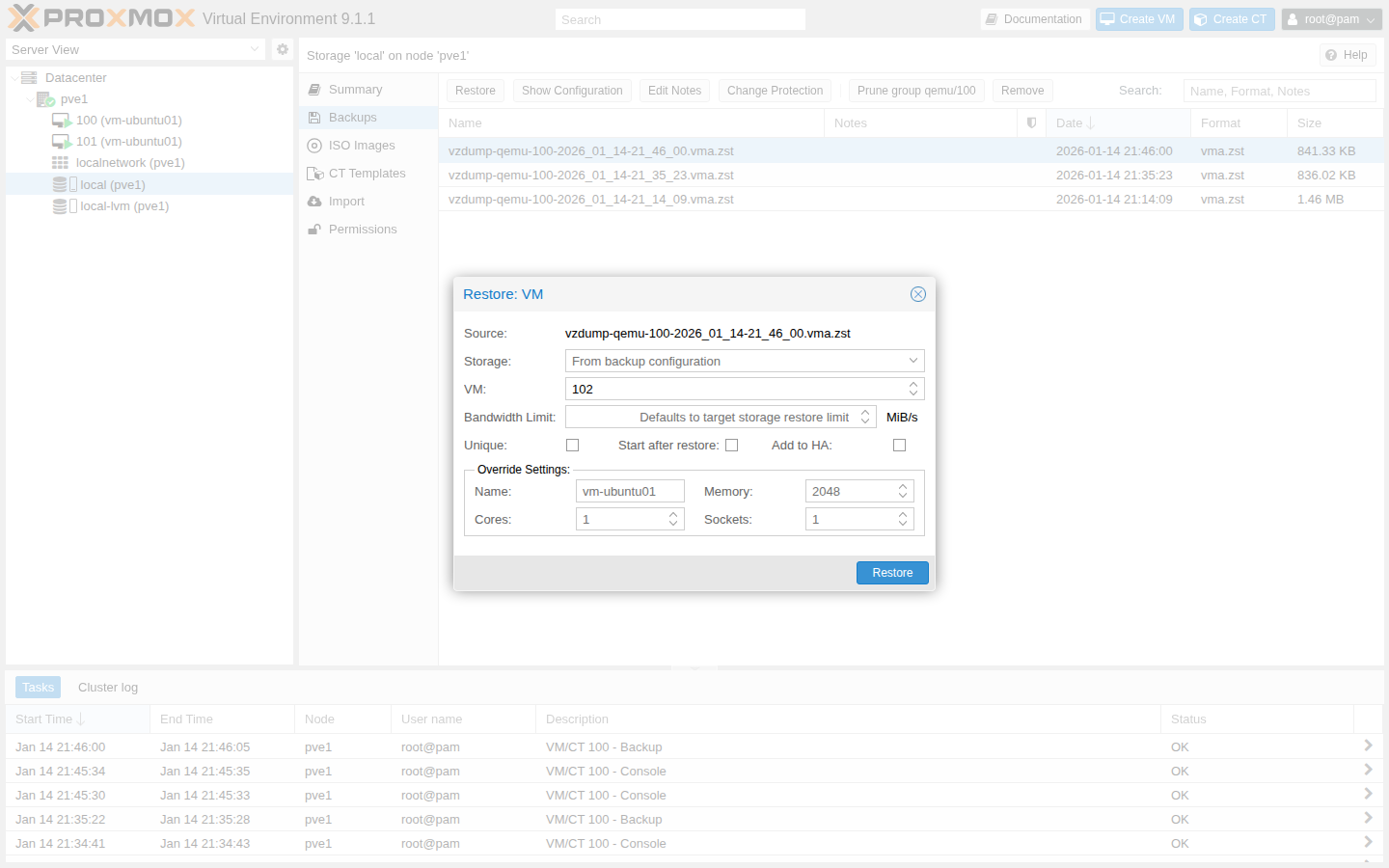Collapse the Datacenter tree node
This screenshot has height=868, width=1389.
click(13, 77)
